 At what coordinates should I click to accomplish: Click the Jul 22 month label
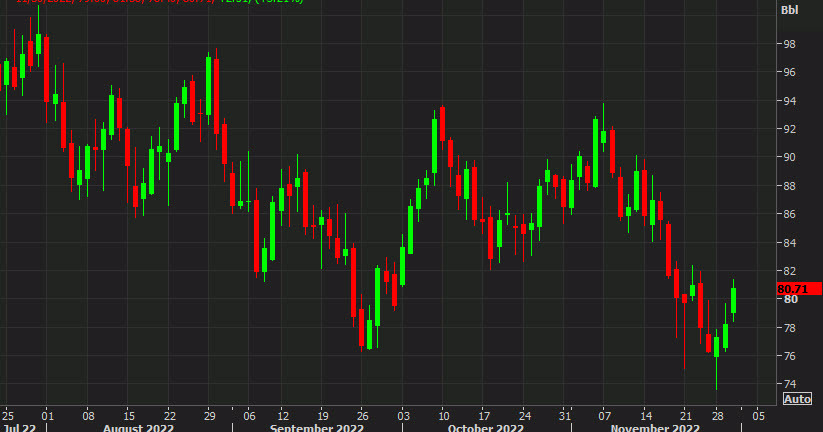(x=19, y=428)
